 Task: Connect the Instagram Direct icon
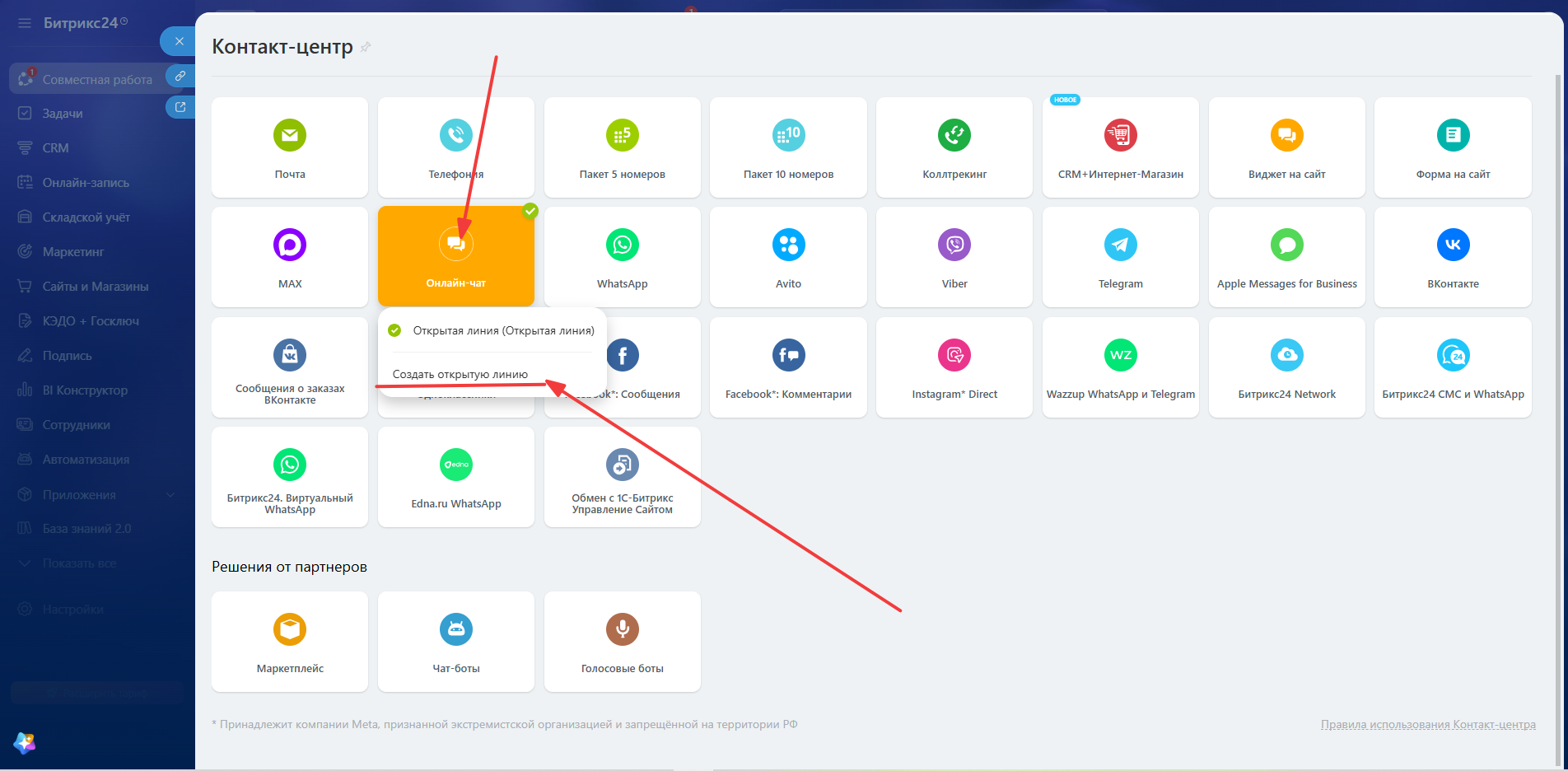pyautogui.click(x=954, y=355)
